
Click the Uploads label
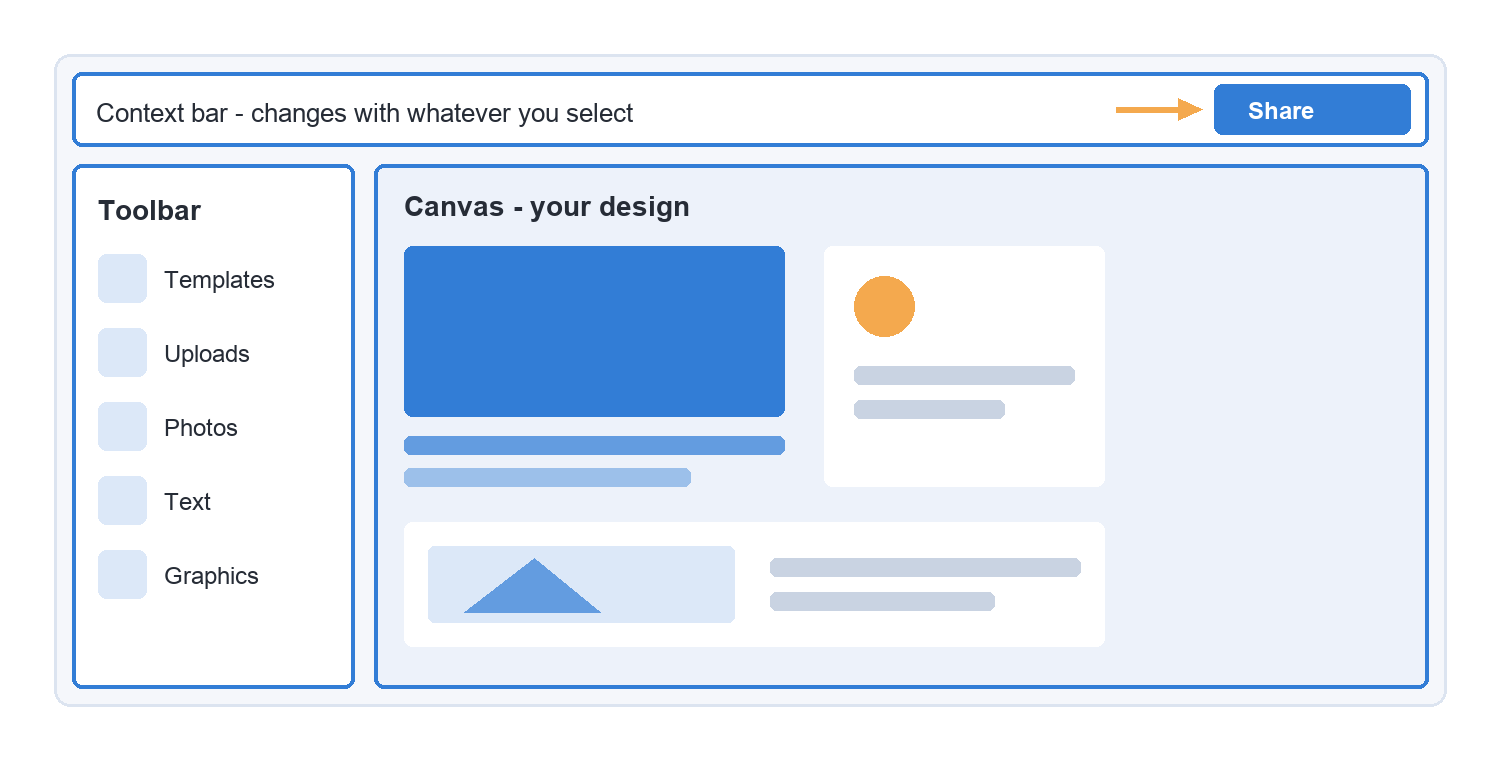(207, 354)
